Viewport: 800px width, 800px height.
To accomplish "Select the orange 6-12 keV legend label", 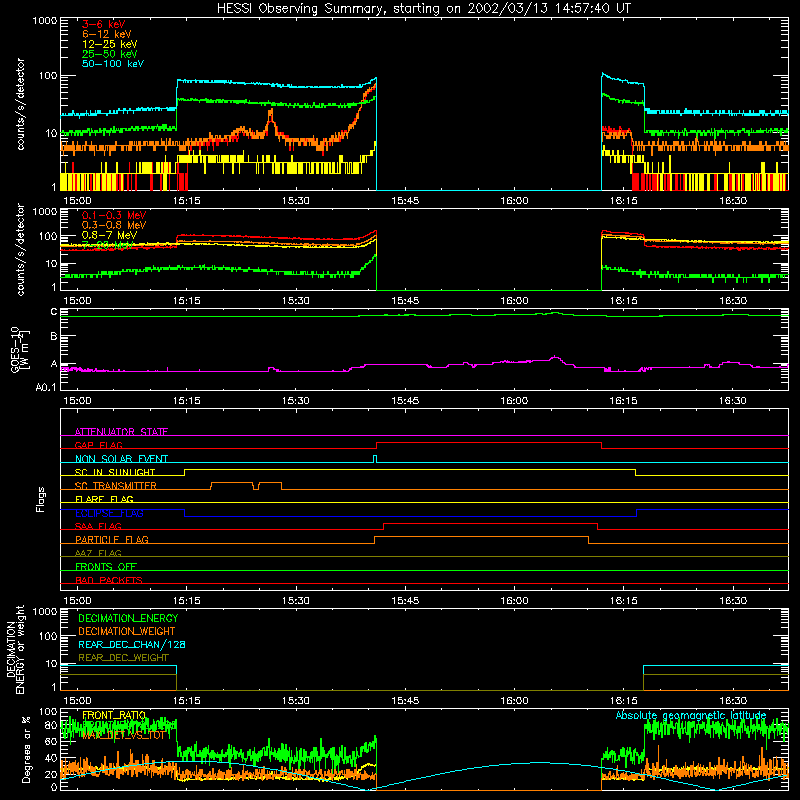I will 107,34.
